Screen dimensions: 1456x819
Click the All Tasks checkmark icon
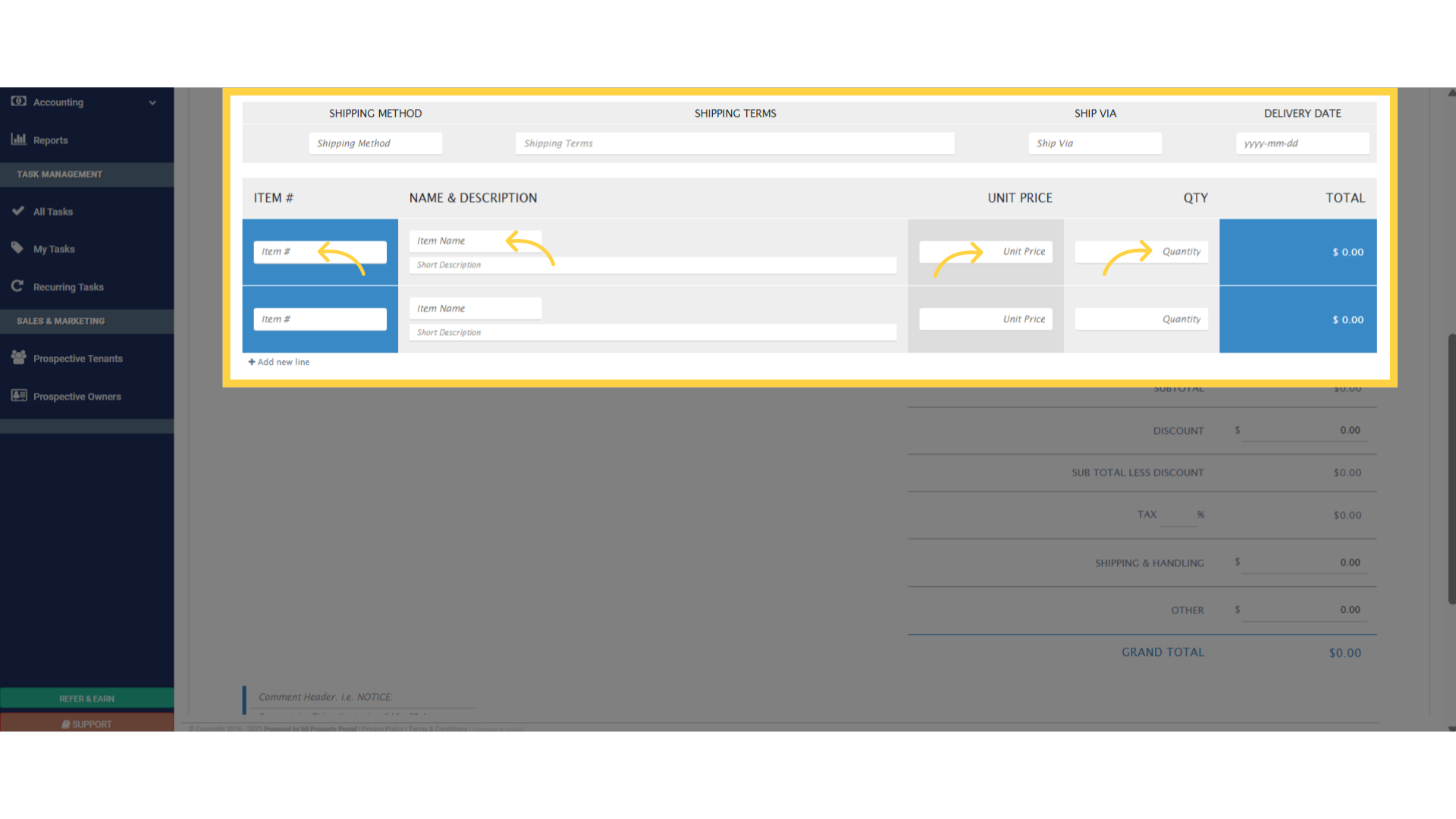coord(17,211)
